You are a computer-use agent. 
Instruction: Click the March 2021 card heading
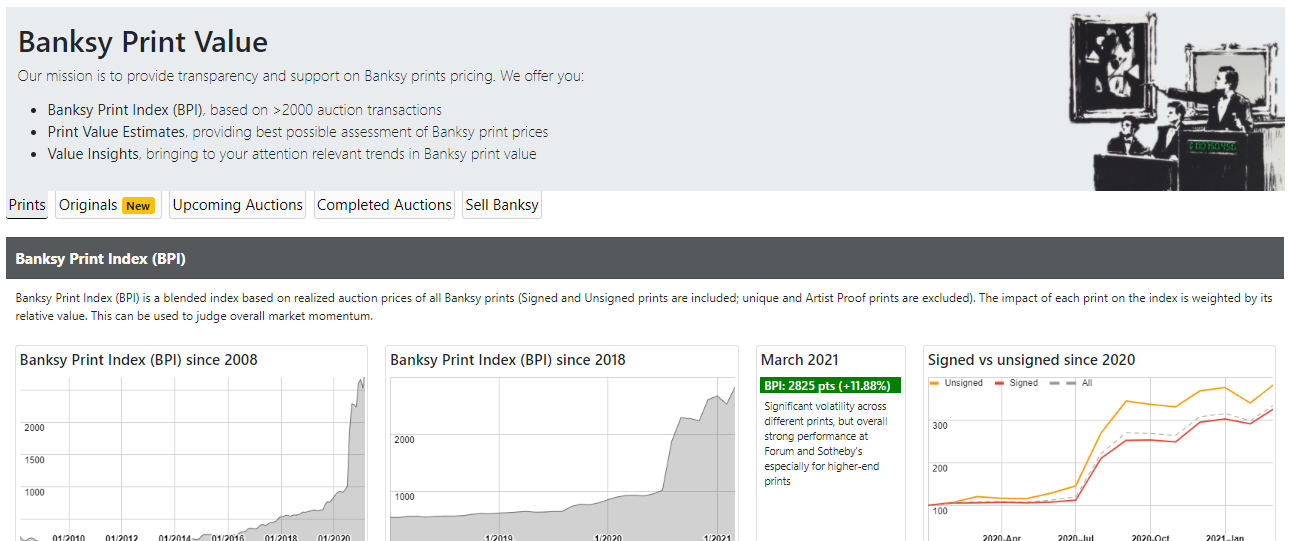coord(799,360)
